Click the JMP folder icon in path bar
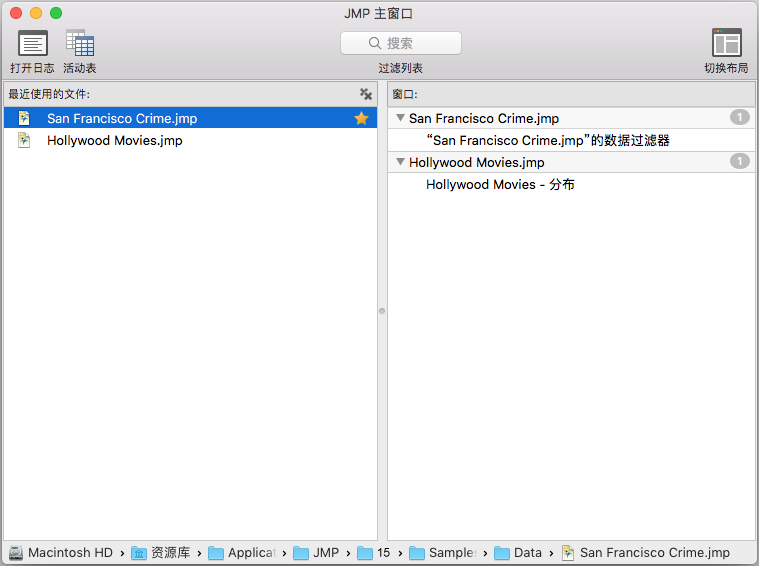Image resolution: width=759 pixels, height=566 pixels. 301,553
